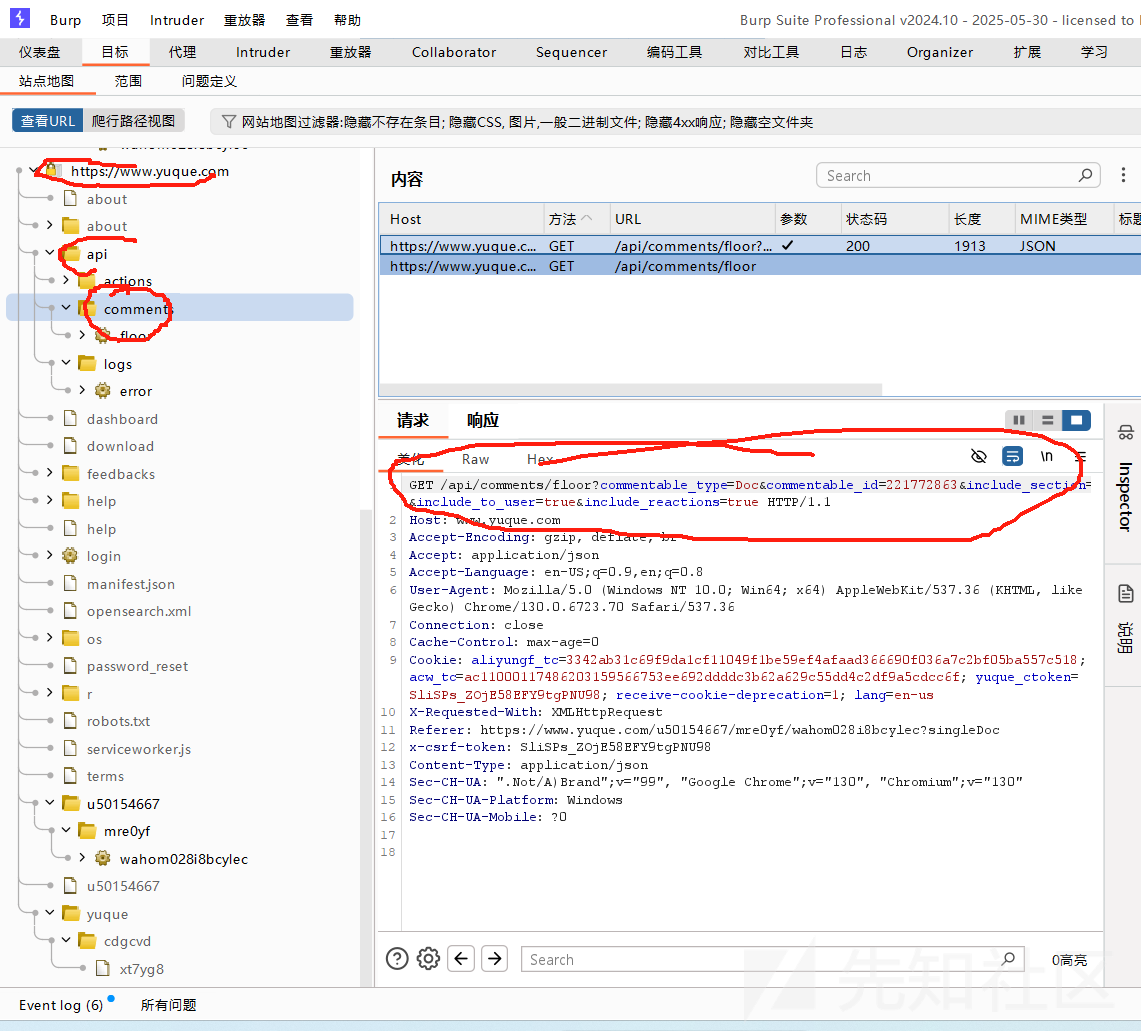
Task: Click the feedbacks folder icon
Action: 71,474
